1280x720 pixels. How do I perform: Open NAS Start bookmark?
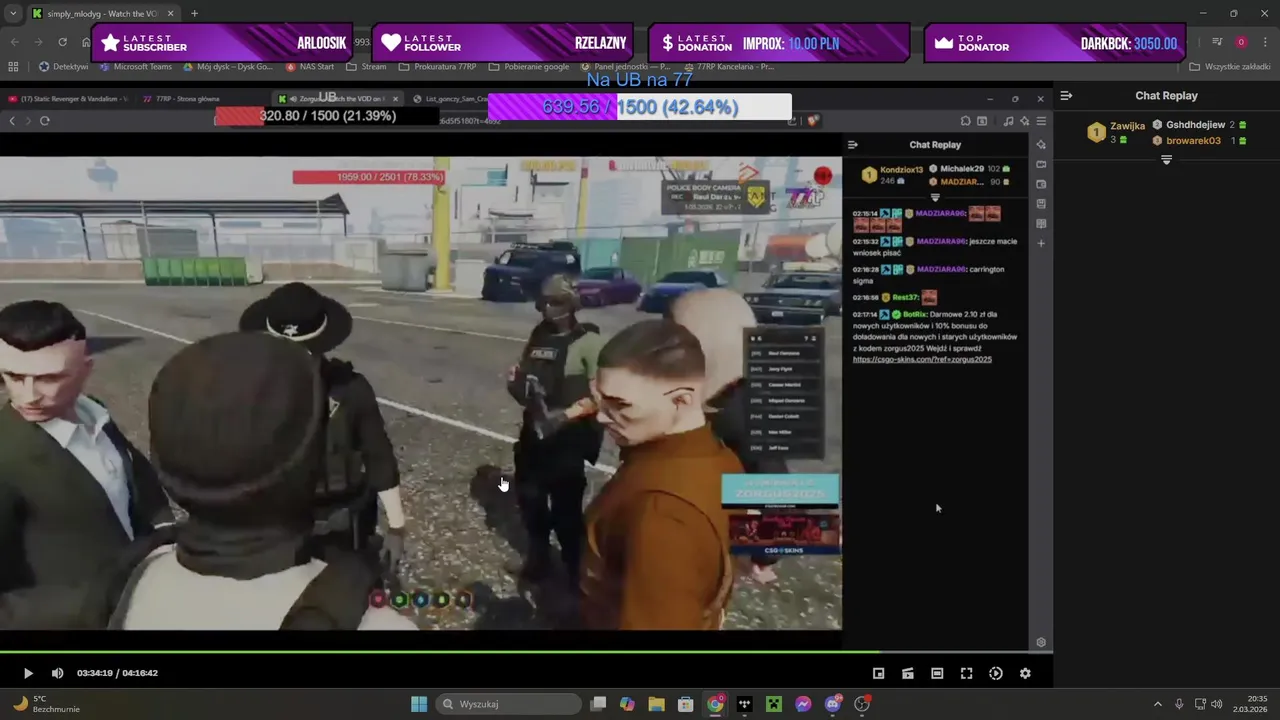click(310, 67)
